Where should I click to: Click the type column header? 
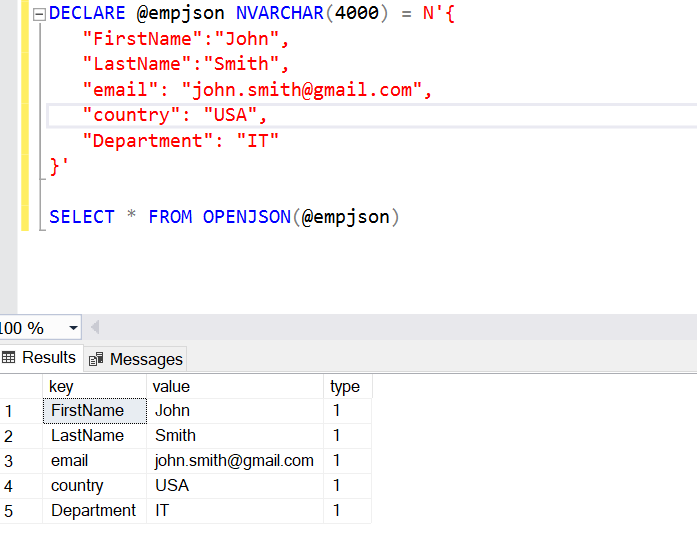[x=348, y=386]
